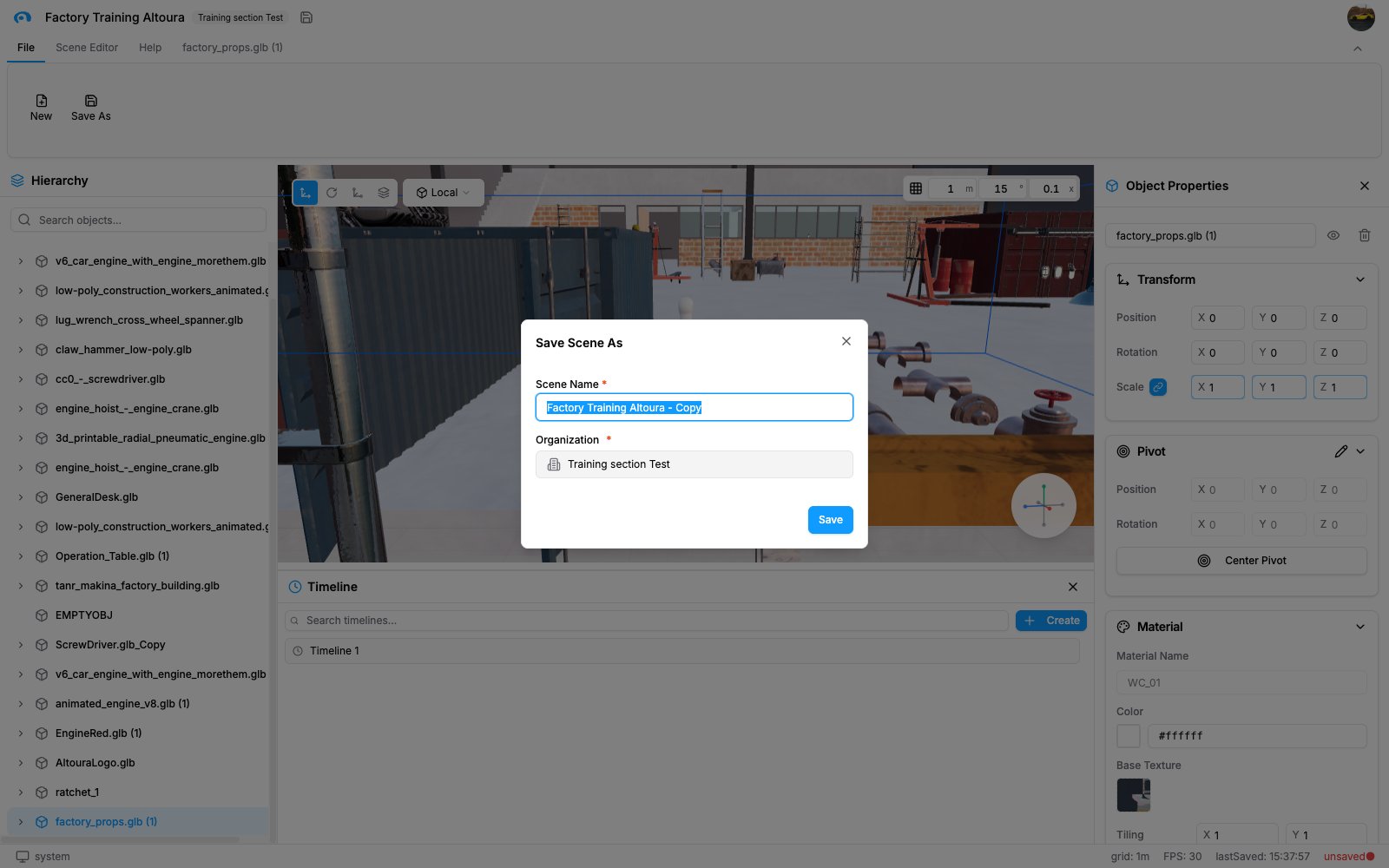Select the rotate tool in the viewport toolbar
The height and width of the screenshot is (868, 1389).
[332, 193]
